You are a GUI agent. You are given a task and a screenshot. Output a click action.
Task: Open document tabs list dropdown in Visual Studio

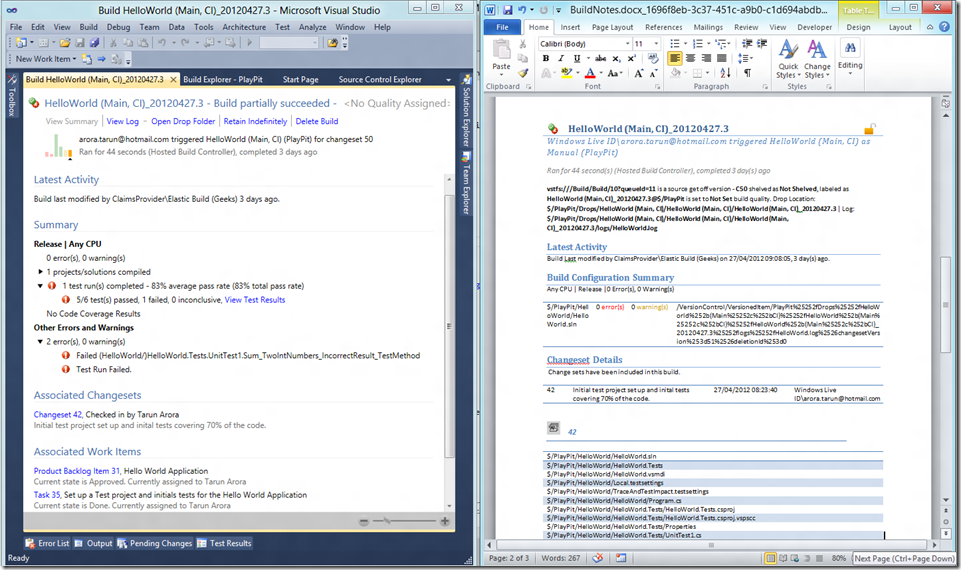click(449, 80)
